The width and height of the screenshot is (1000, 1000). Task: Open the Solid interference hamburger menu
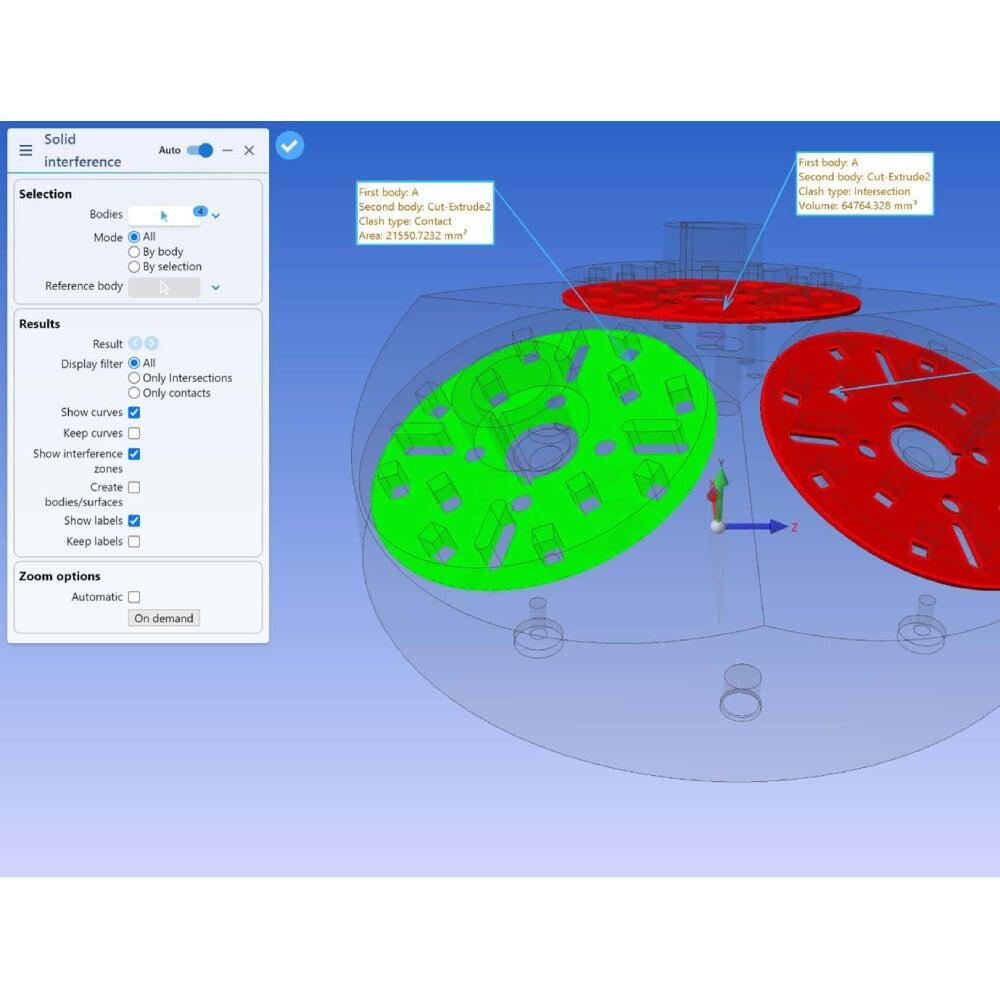[26, 150]
